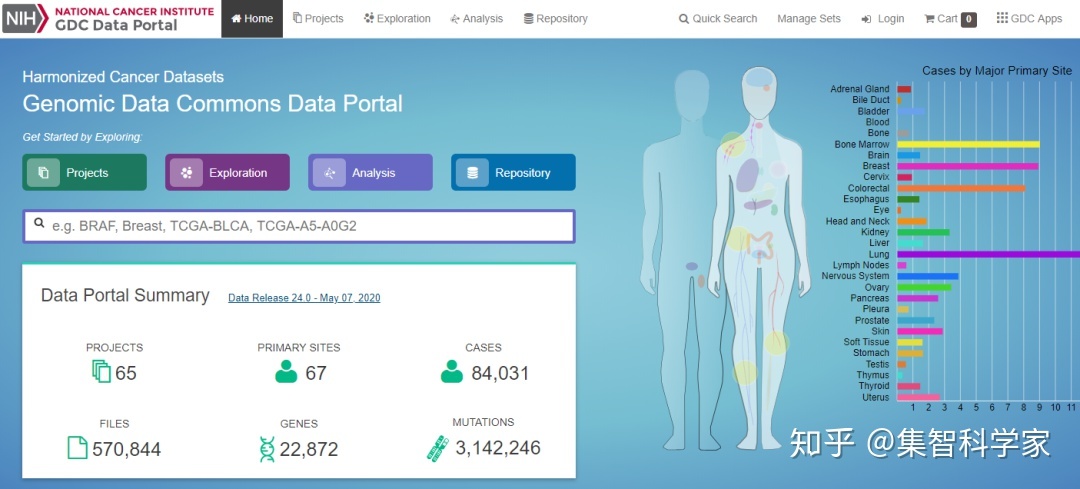This screenshot has width=1080, height=489.
Task: Click the Primary Sites person icon
Action: pos(286,372)
